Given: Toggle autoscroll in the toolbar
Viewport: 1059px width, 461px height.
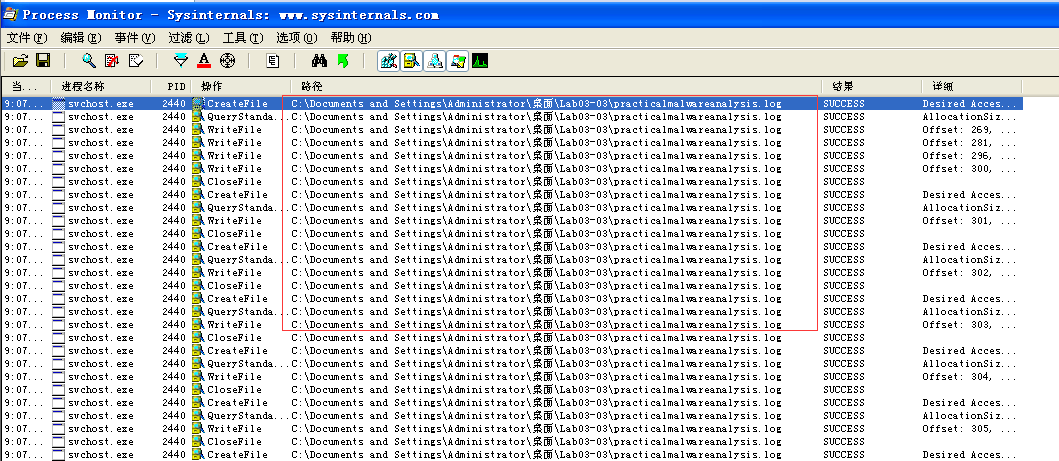Looking at the screenshot, I should click(x=111, y=61).
